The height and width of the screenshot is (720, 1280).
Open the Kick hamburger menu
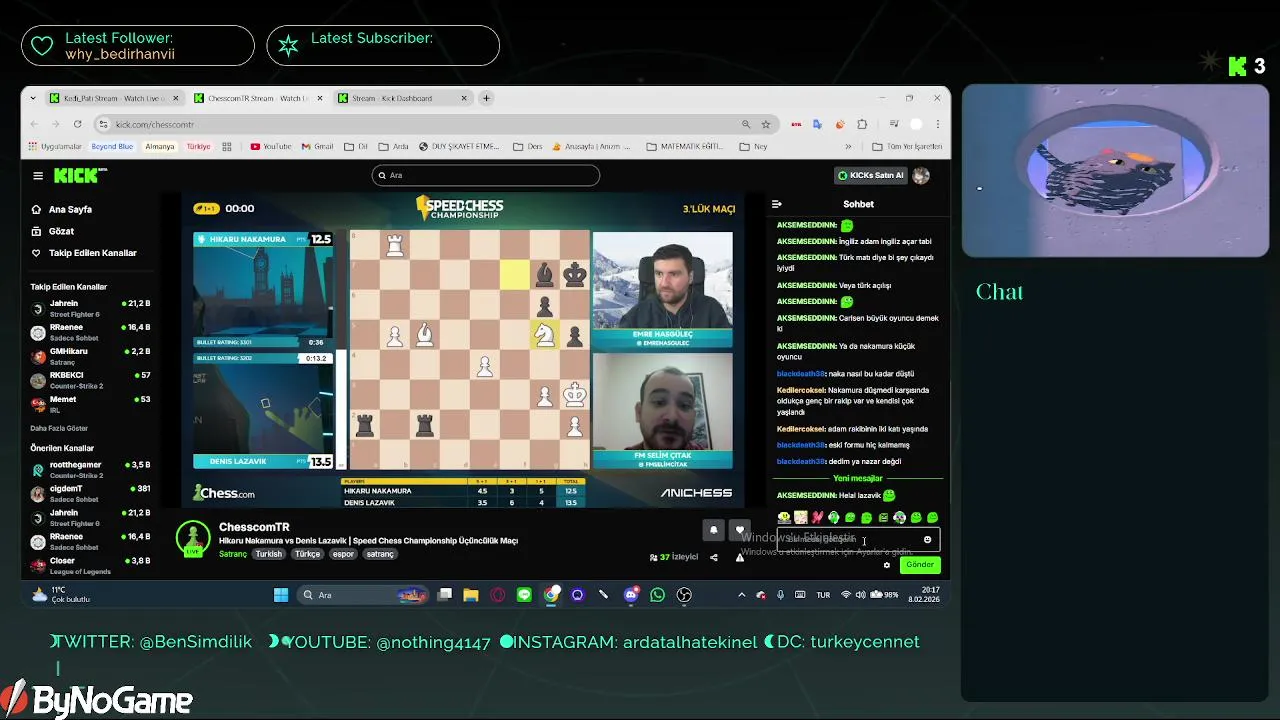(38, 176)
